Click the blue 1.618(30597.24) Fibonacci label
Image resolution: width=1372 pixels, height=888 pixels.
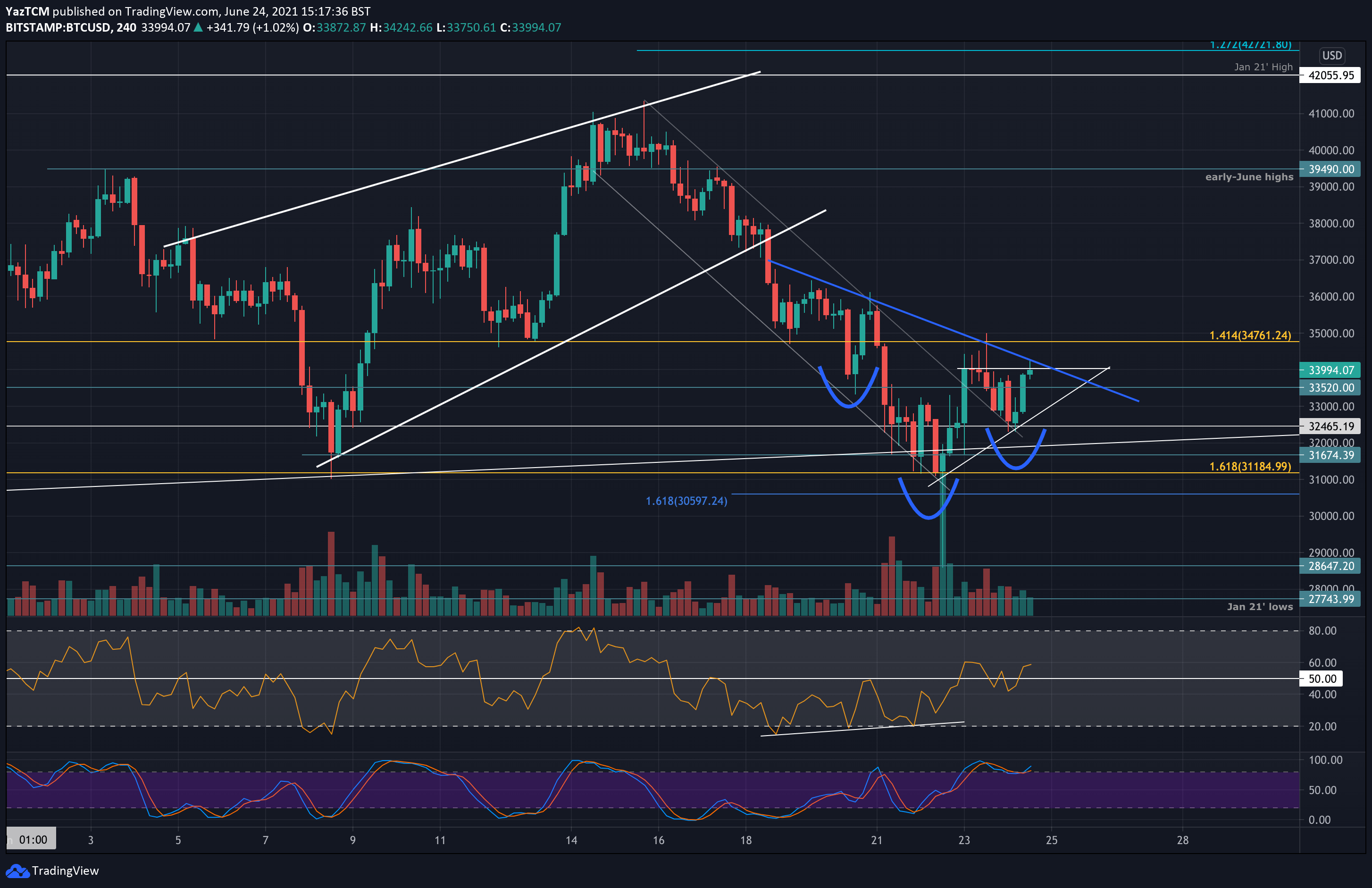coord(686,501)
